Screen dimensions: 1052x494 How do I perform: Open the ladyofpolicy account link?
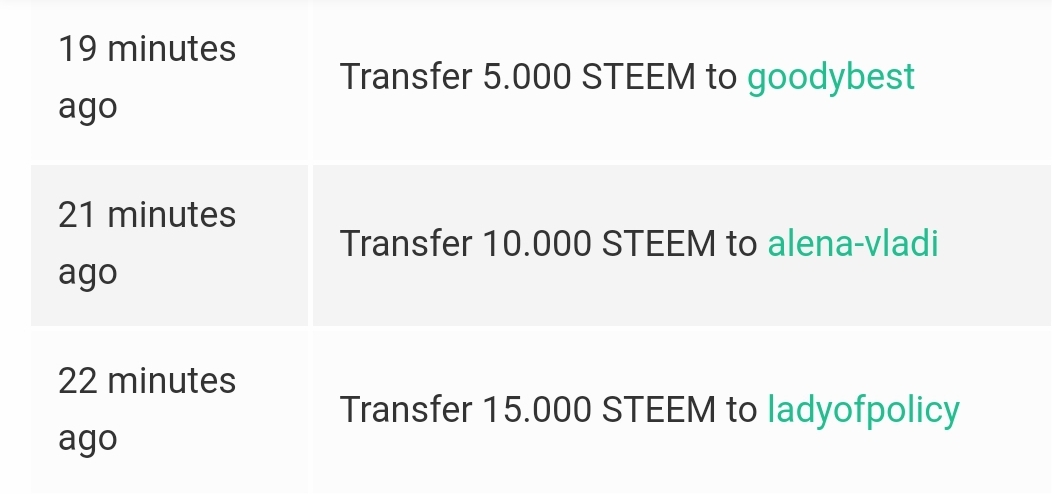863,410
